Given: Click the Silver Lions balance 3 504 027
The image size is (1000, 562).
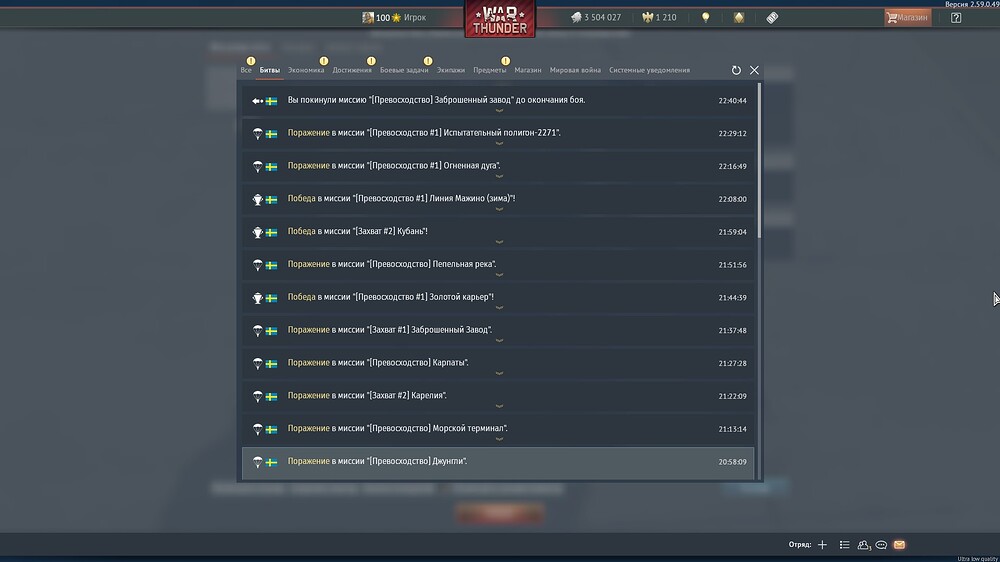Looking at the screenshot, I should tap(596, 17).
